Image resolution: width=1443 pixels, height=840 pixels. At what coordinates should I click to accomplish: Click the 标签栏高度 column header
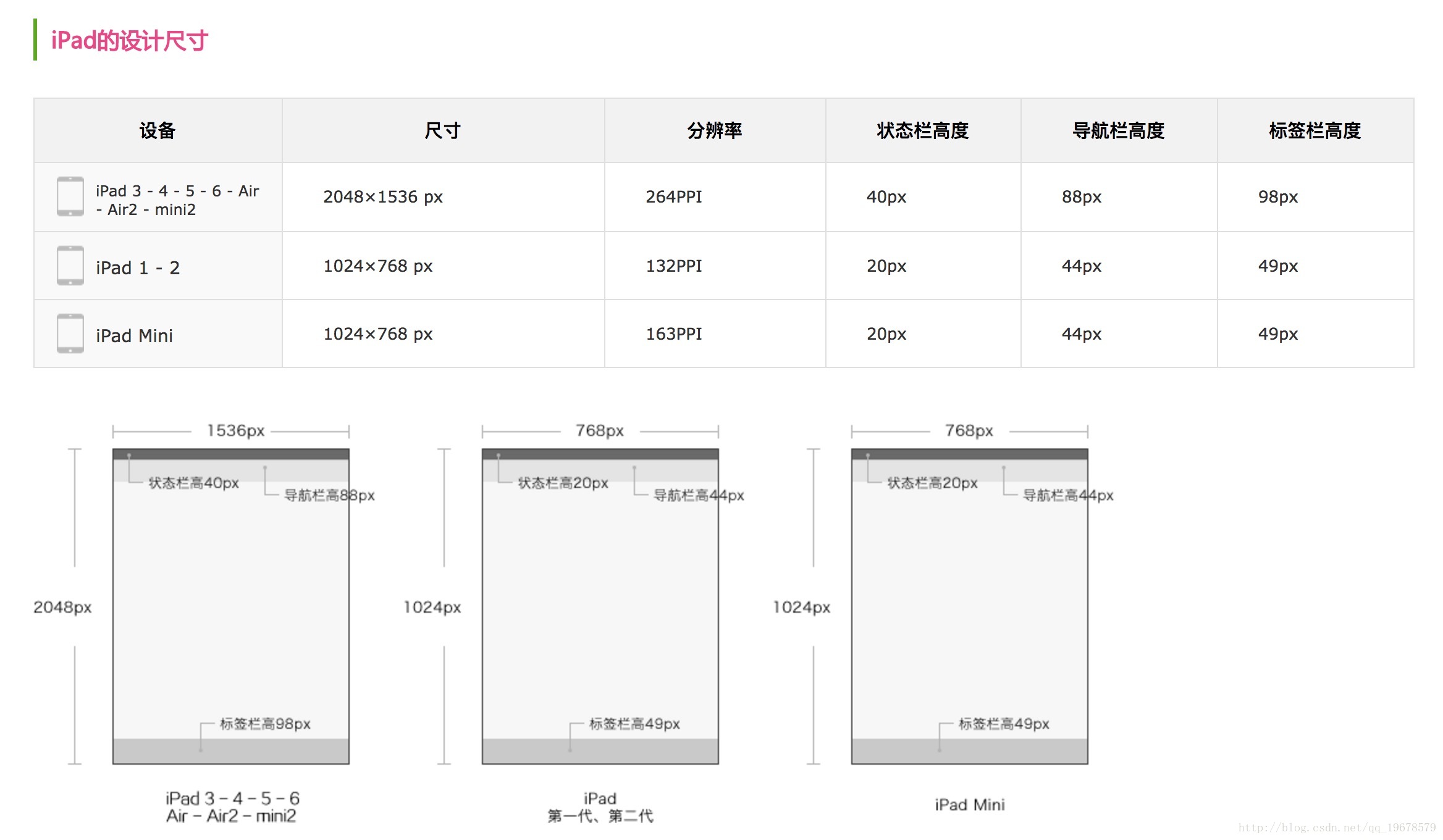click(x=1315, y=130)
